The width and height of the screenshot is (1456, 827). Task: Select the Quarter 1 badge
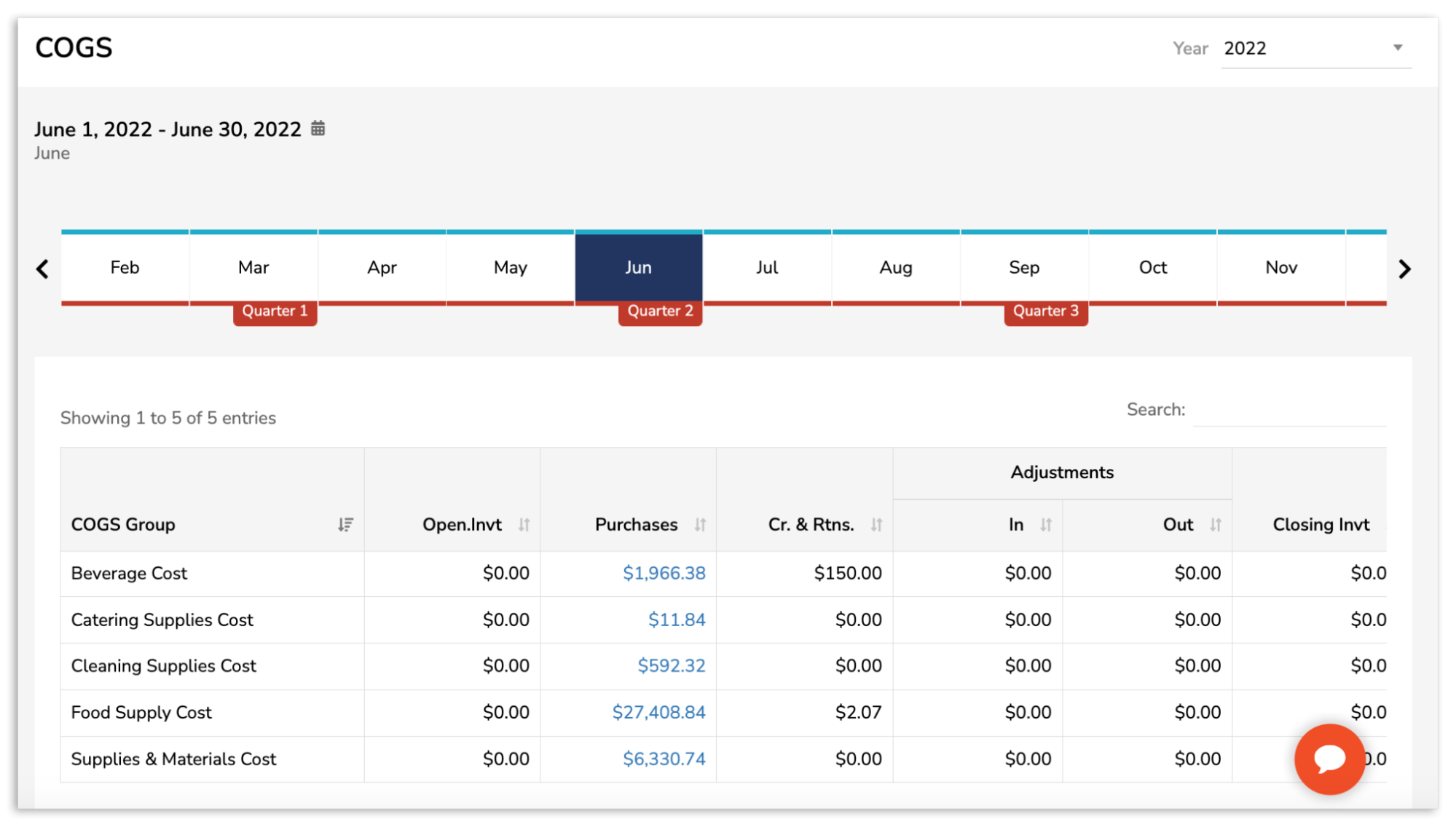pos(275,311)
